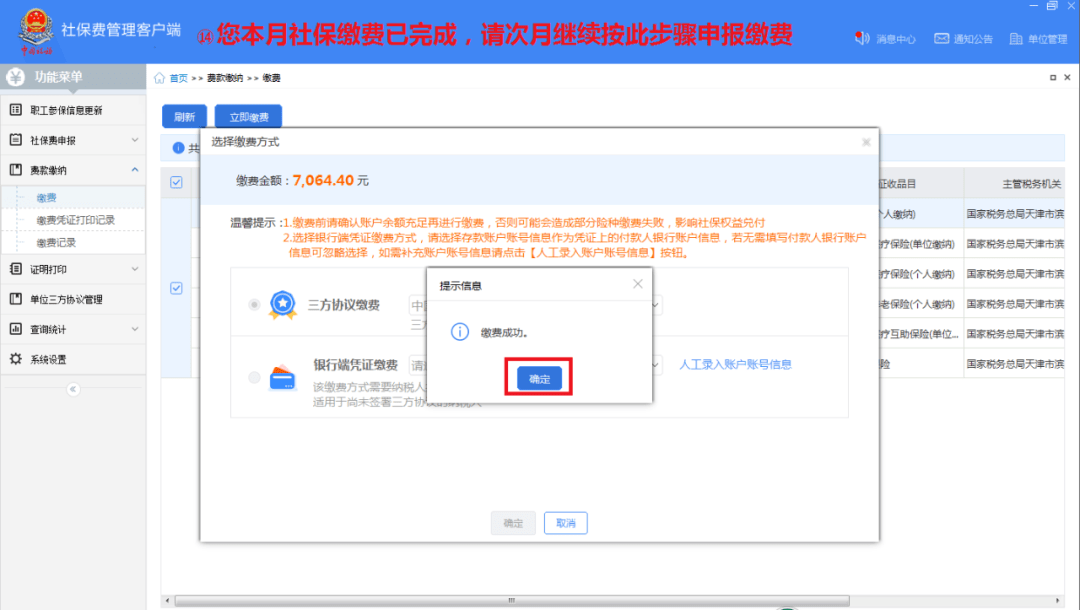Image resolution: width=1080 pixels, height=610 pixels.
Task: Select the 银行端凭证缴费 radio button
Action: (256, 377)
